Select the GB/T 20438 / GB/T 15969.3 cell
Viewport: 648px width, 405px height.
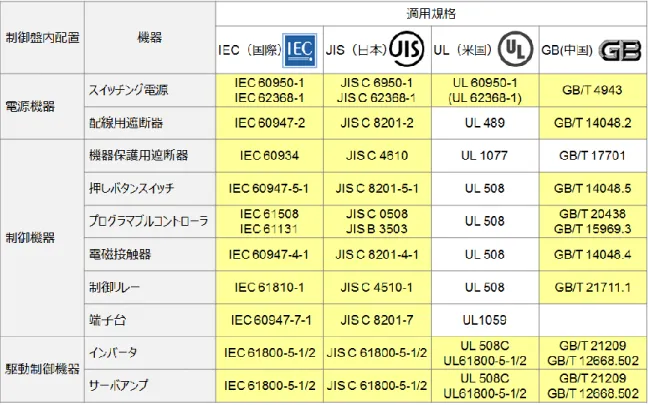pos(593,221)
